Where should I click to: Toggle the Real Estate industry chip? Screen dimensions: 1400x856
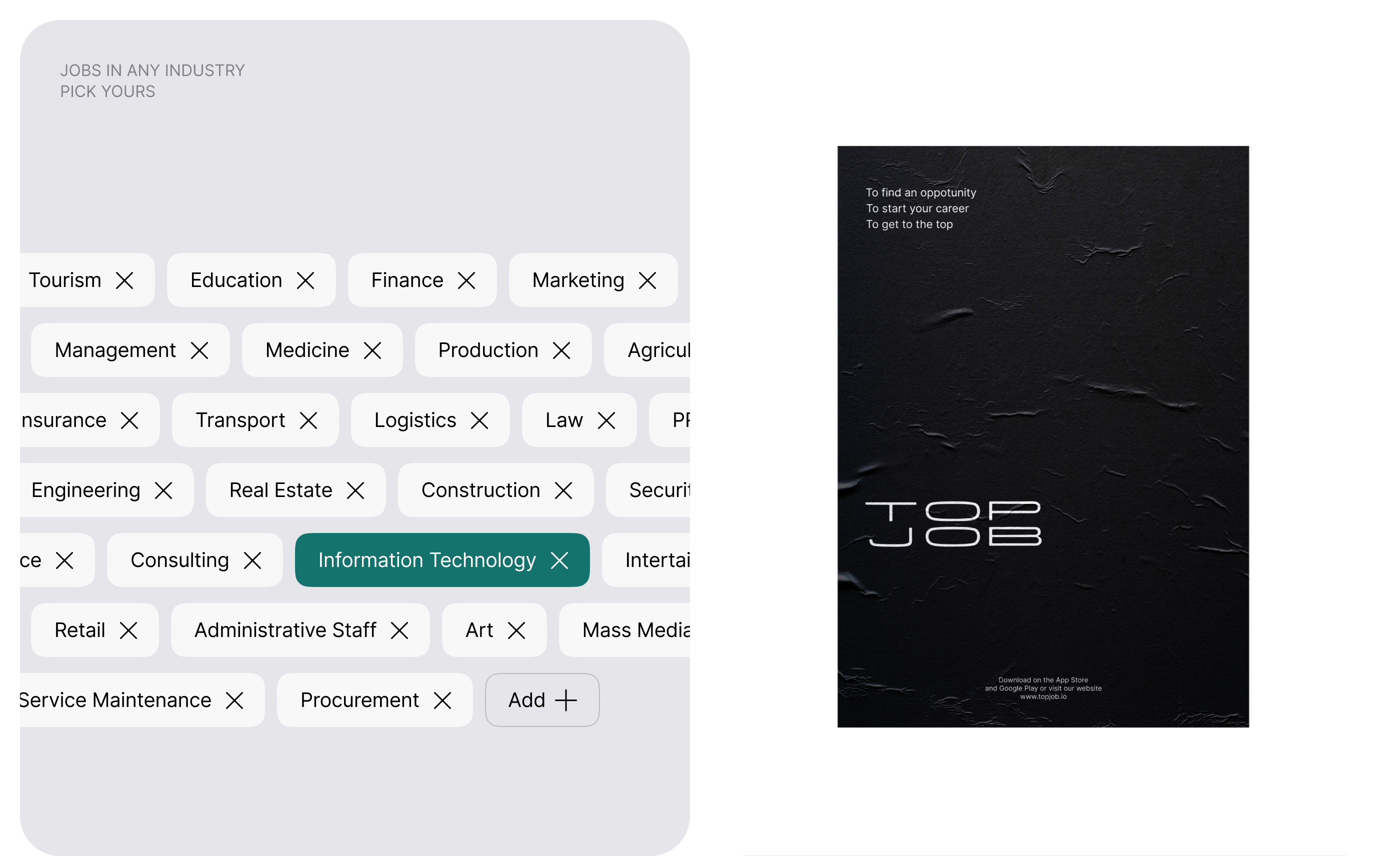[x=296, y=490]
